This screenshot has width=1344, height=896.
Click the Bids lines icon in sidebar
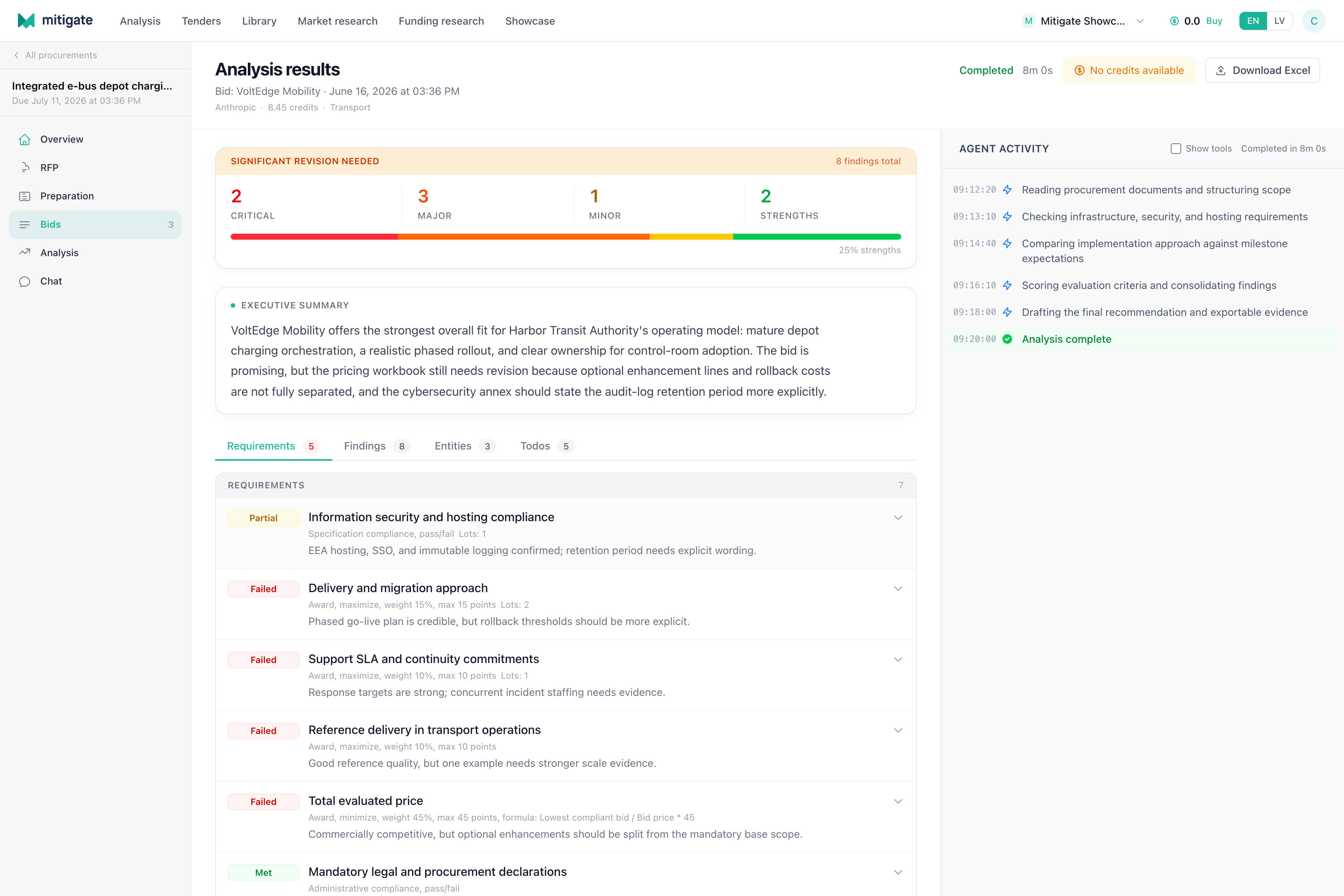[25, 225]
